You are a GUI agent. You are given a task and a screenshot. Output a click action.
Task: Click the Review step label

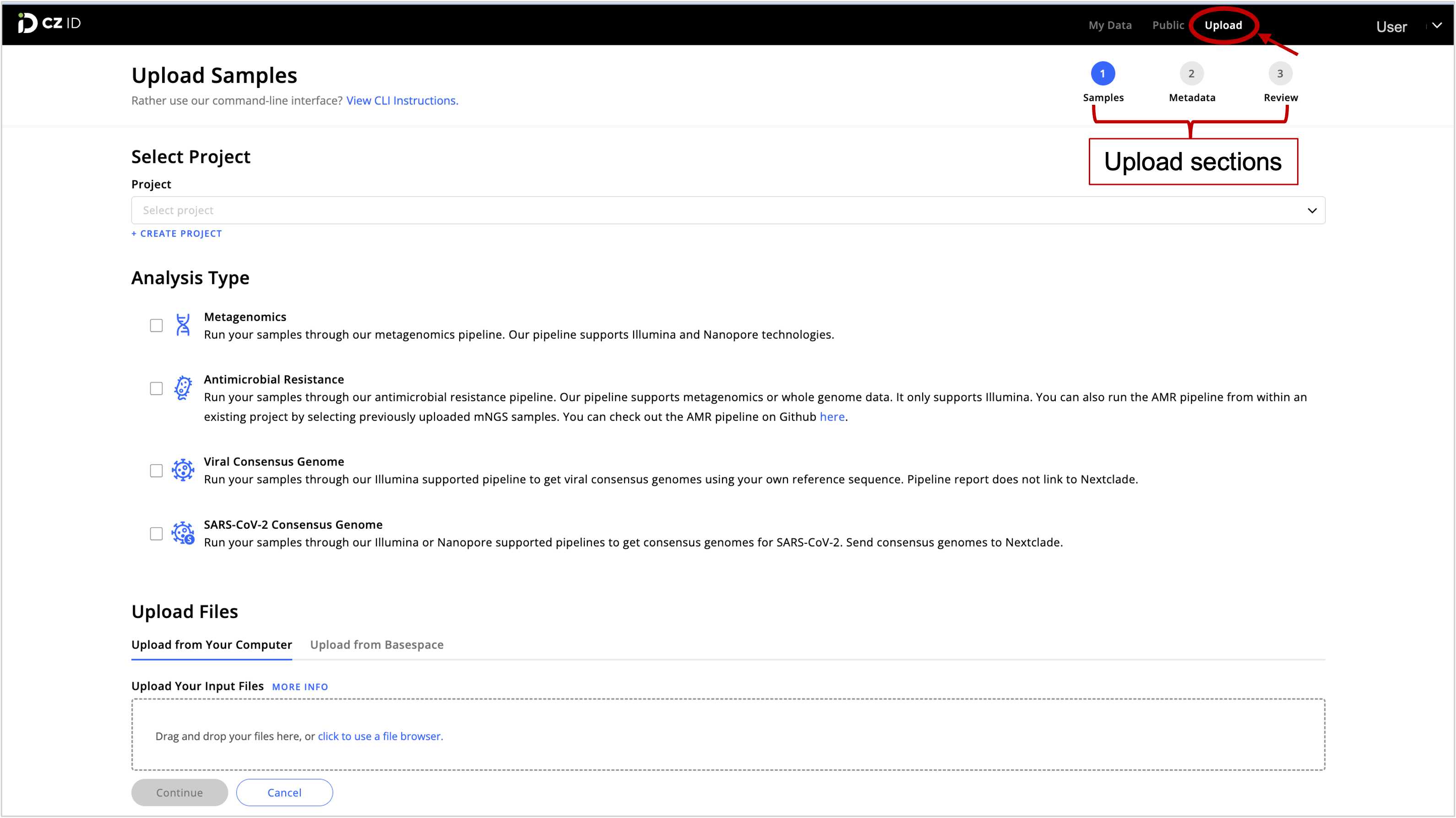1280,98
